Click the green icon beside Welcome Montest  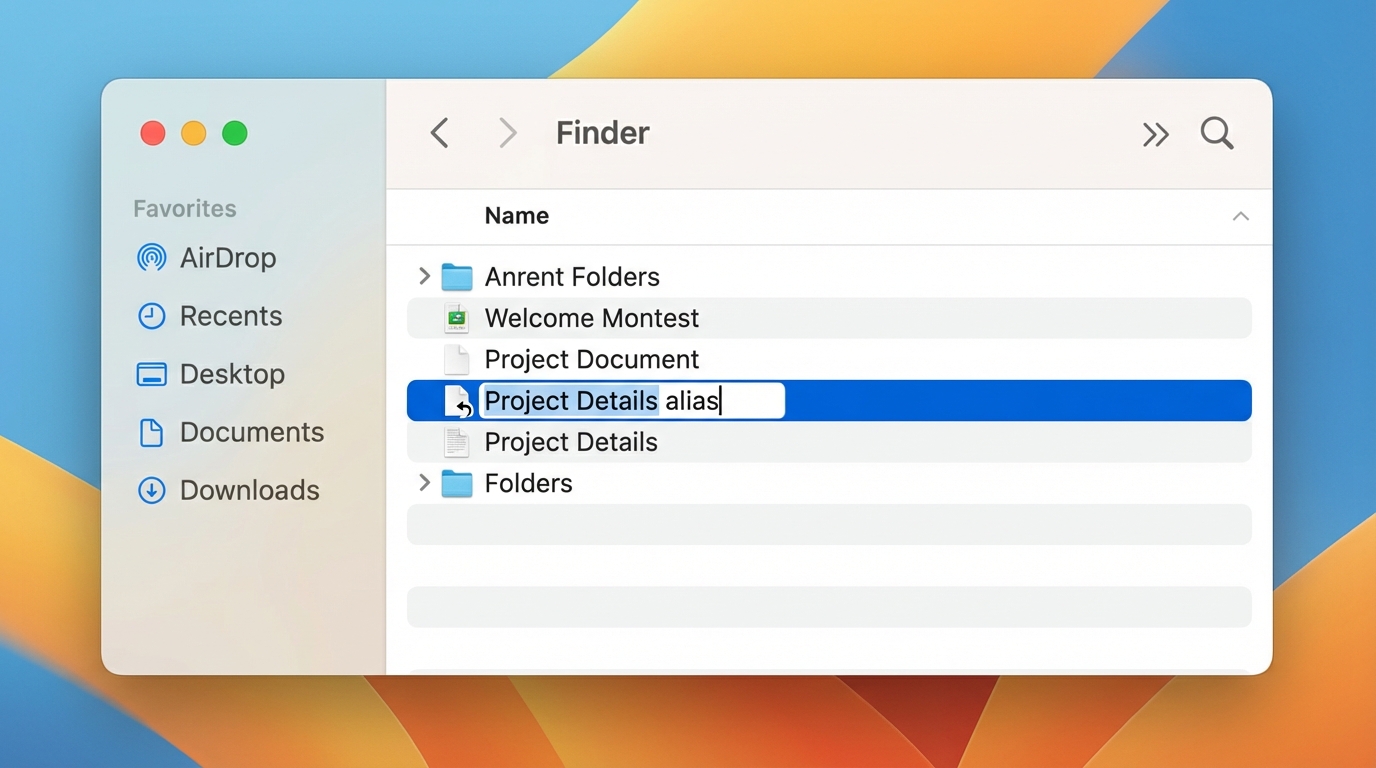click(456, 318)
